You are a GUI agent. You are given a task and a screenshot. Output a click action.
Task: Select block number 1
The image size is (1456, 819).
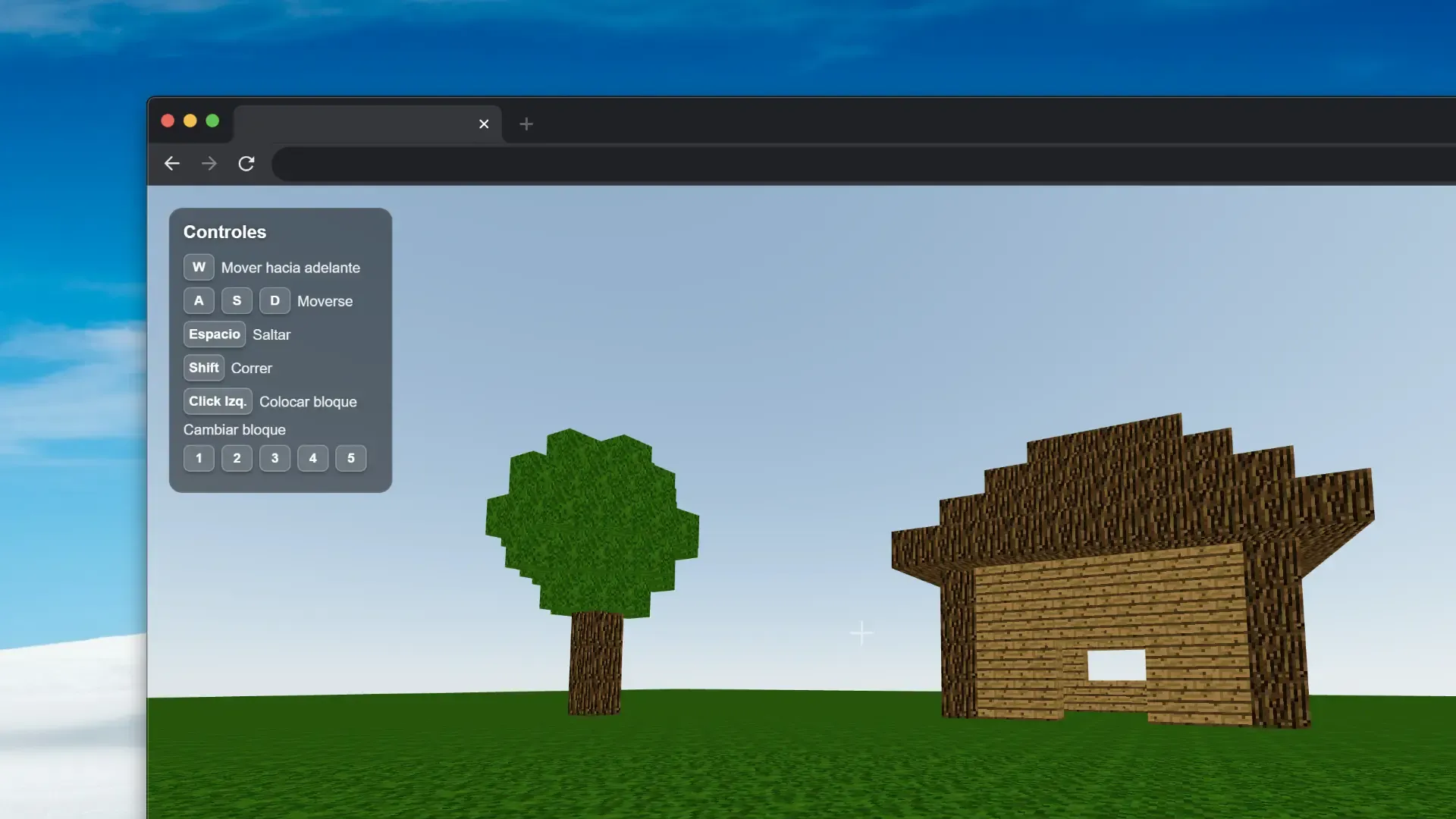199,458
